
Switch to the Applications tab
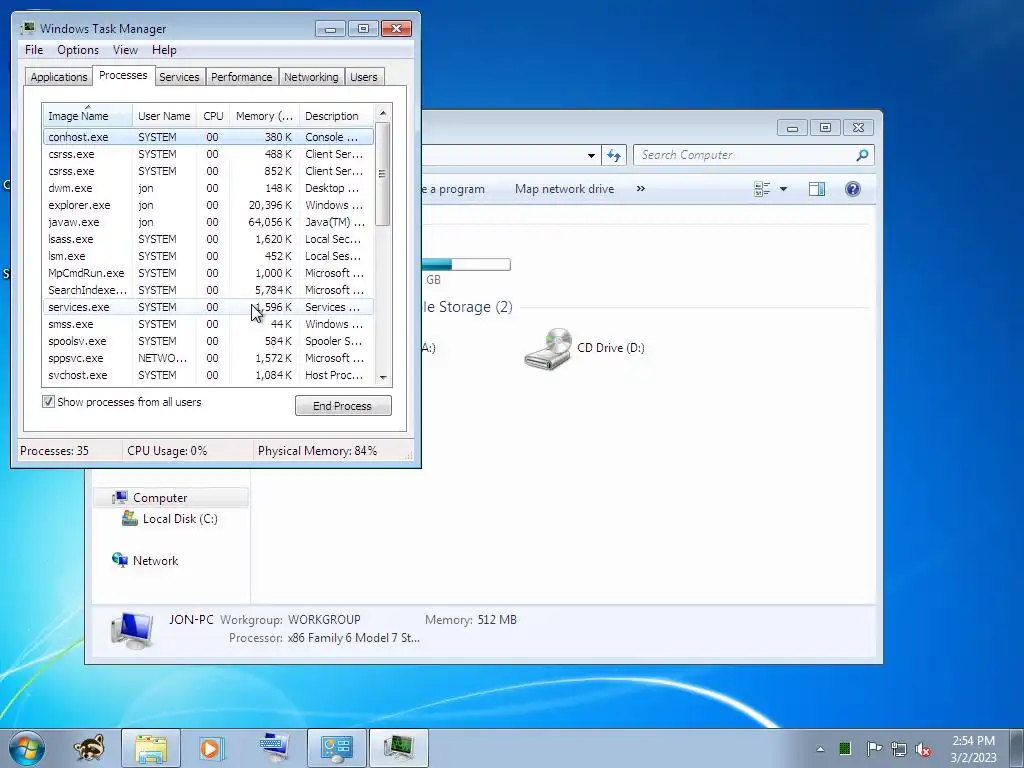[59, 77]
